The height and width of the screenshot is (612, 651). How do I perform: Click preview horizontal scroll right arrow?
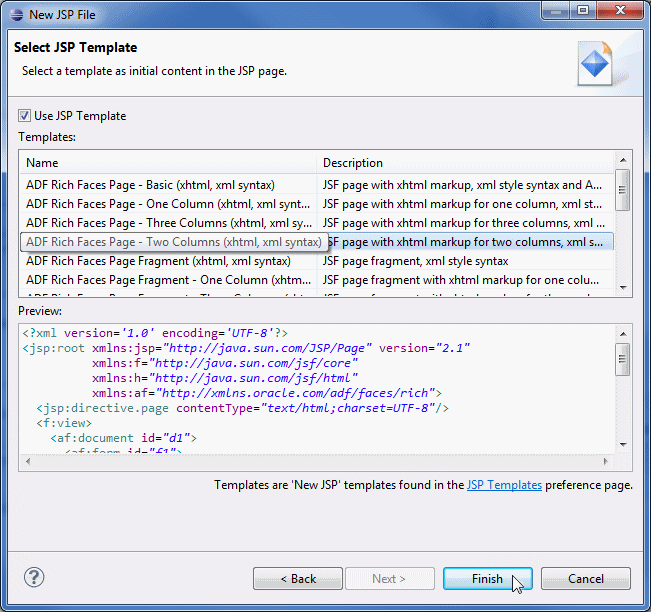pyautogui.click(x=606, y=461)
